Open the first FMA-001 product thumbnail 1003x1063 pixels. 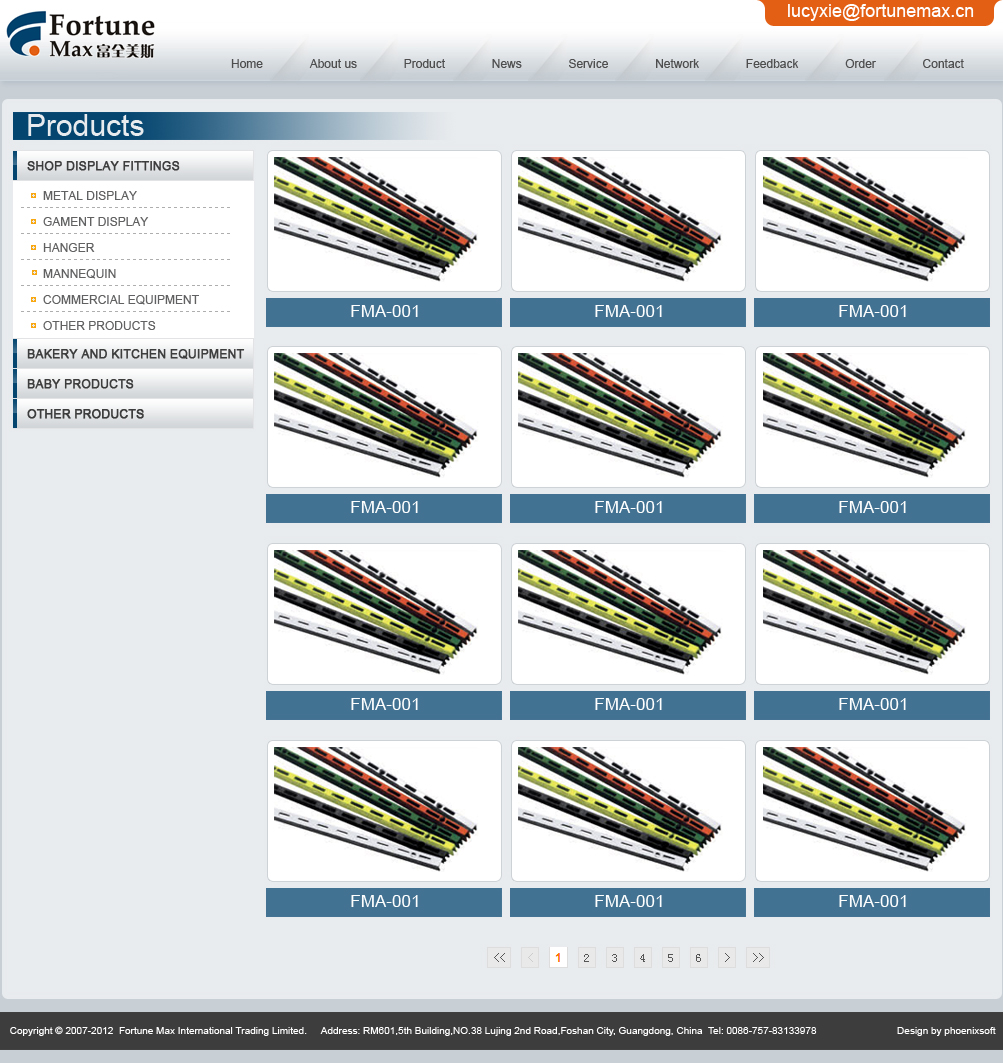pos(384,221)
